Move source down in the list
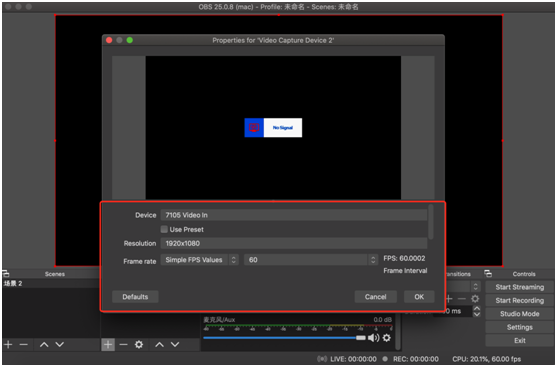Image resolution: width=557 pixels, height=367 pixels. (175, 344)
